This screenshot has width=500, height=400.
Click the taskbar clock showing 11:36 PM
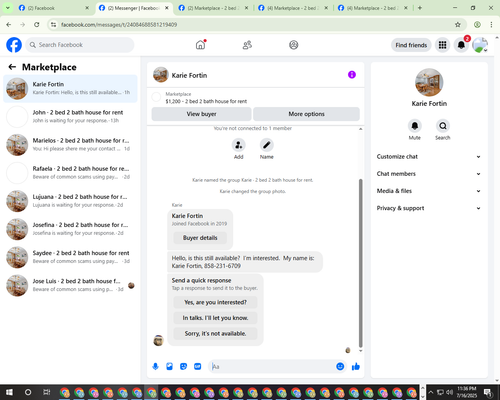467,392
